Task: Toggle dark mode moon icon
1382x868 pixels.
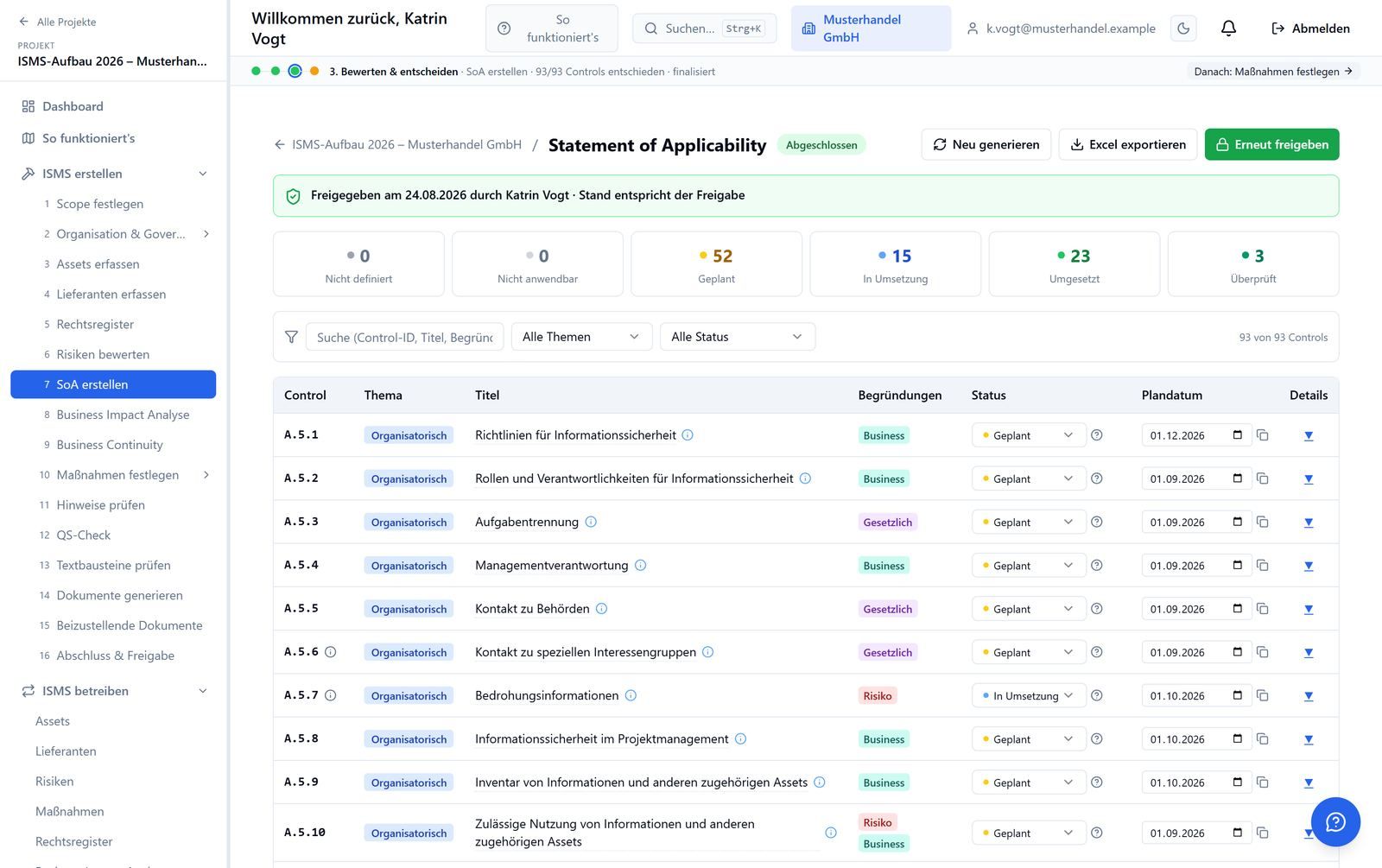Action: pyautogui.click(x=1183, y=29)
